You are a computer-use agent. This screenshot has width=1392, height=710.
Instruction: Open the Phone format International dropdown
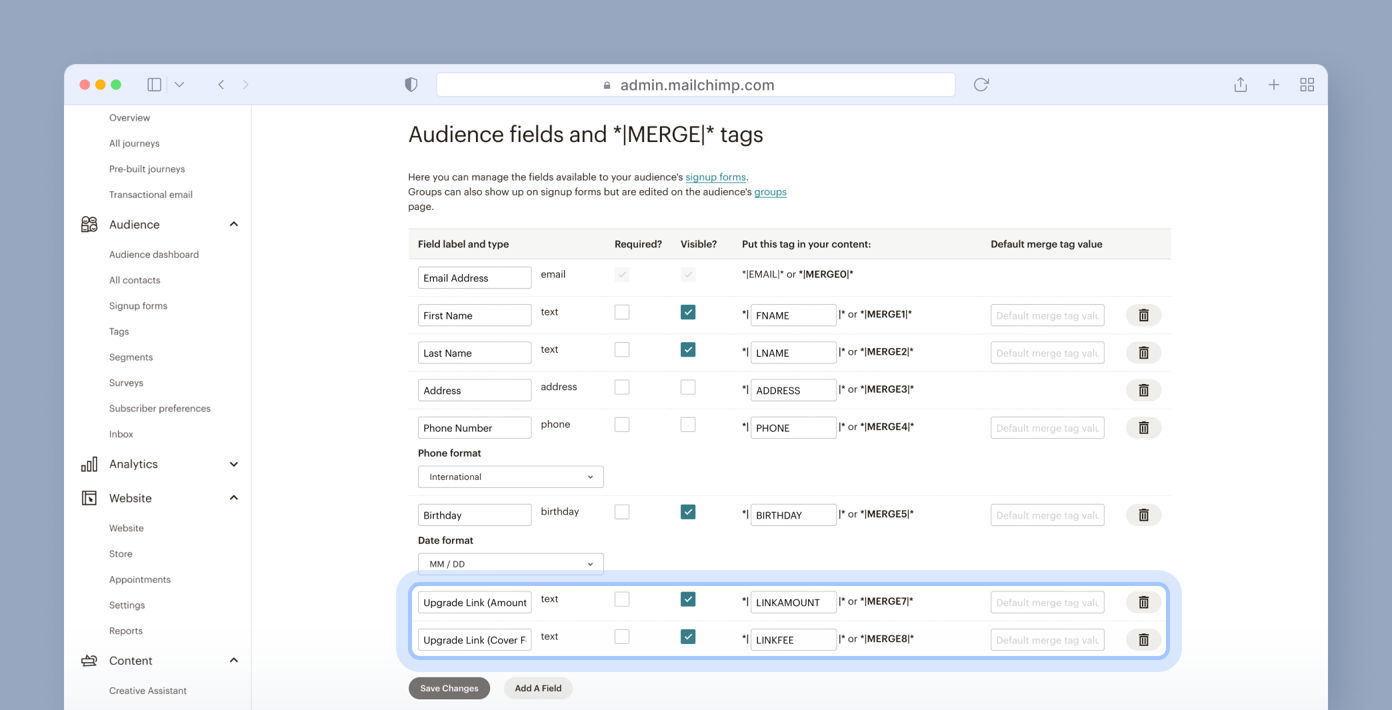pyautogui.click(x=510, y=477)
